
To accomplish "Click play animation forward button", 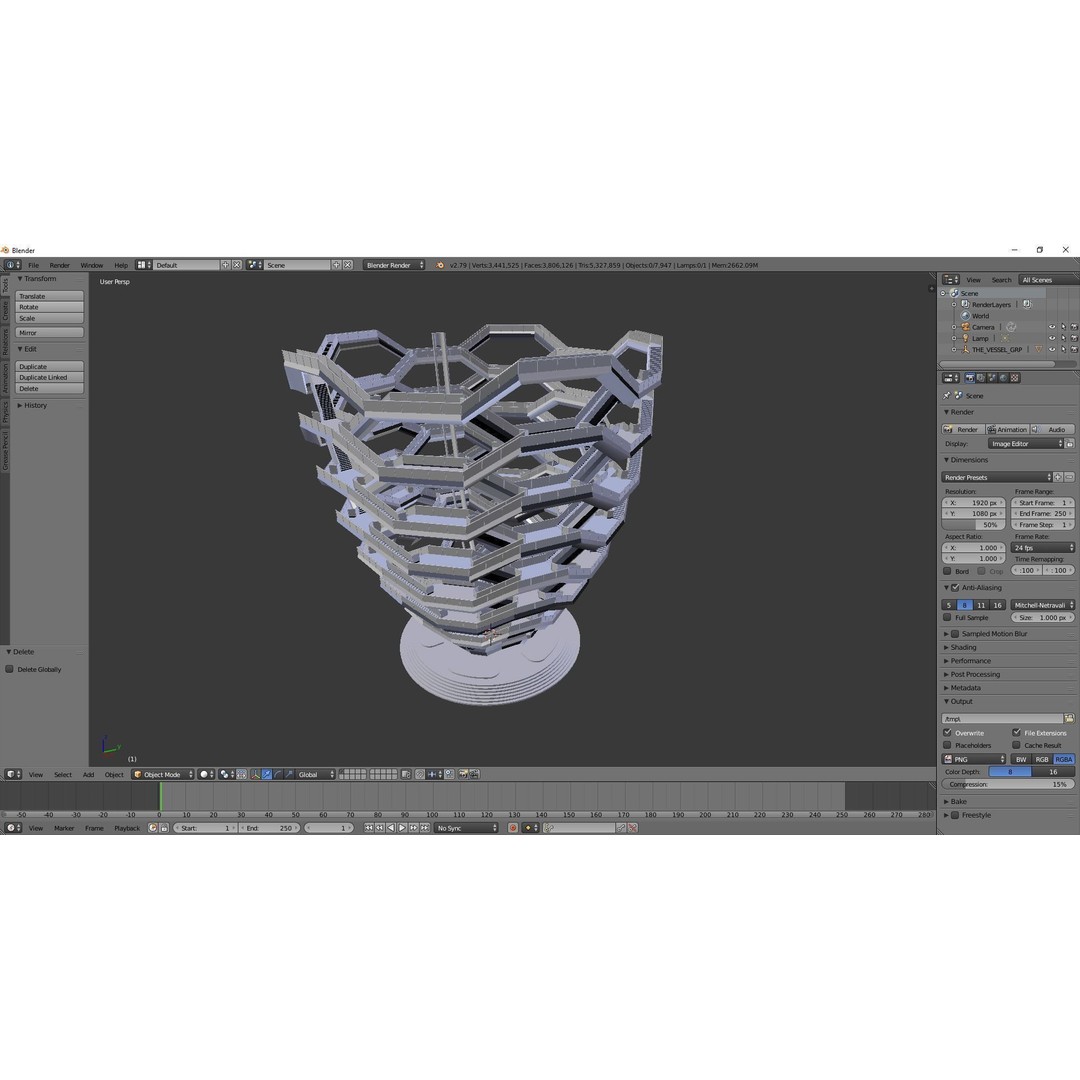I will pos(402,828).
